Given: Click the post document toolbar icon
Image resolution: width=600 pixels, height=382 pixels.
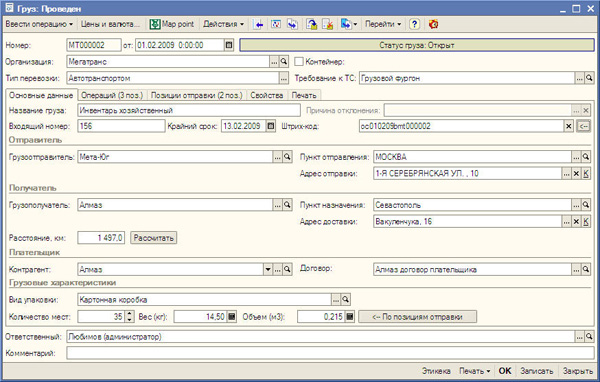Looking at the screenshot, I should [x=312, y=24].
